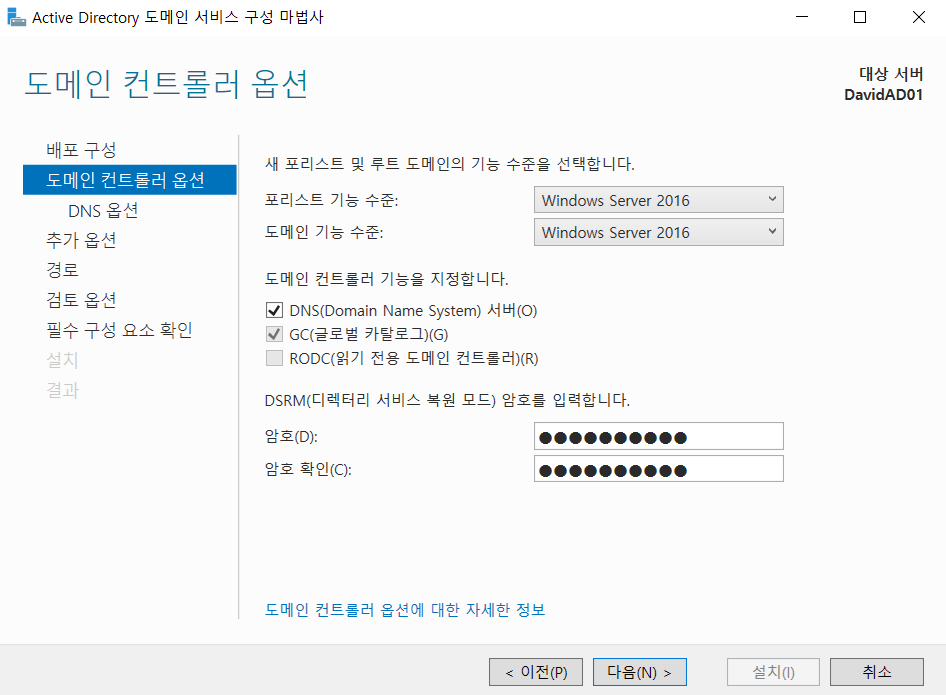Go to 필수 구성 요소 확인 step
Viewport: 946px width, 695px height.
coord(119,330)
